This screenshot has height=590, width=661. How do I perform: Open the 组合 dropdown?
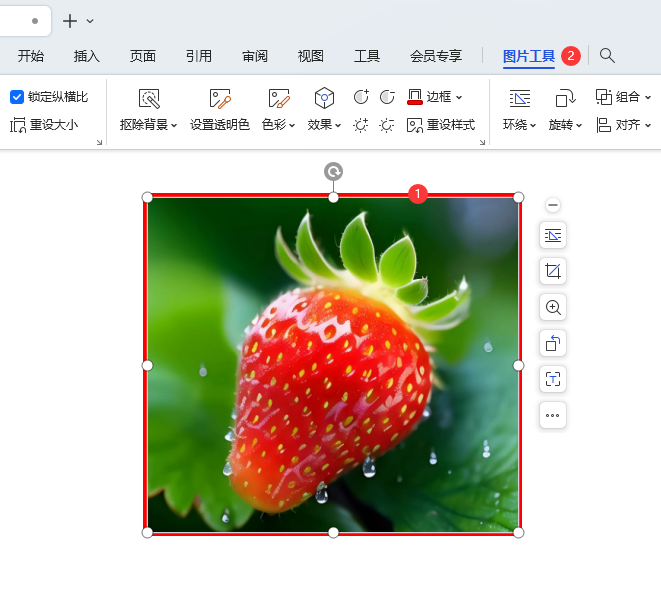(623, 97)
